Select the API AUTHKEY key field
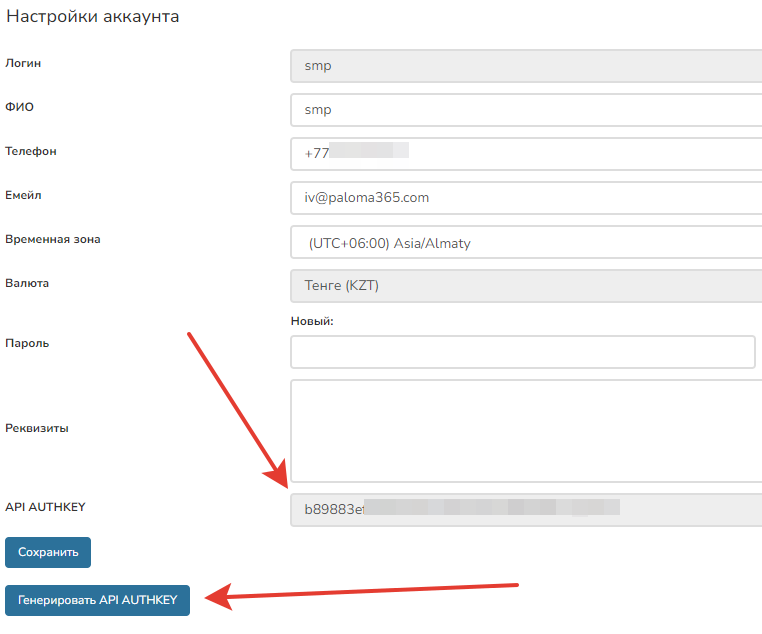 pyautogui.click(x=525, y=508)
